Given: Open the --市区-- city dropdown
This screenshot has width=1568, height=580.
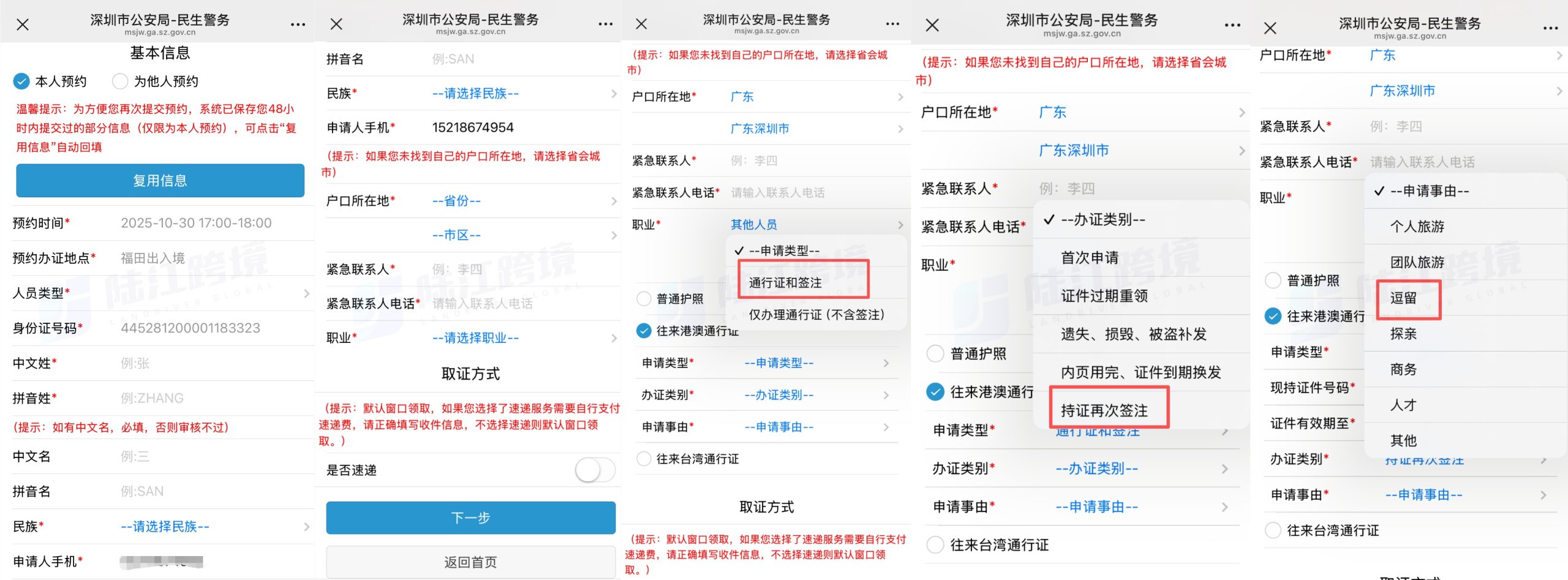Looking at the screenshot, I should tap(521, 235).
